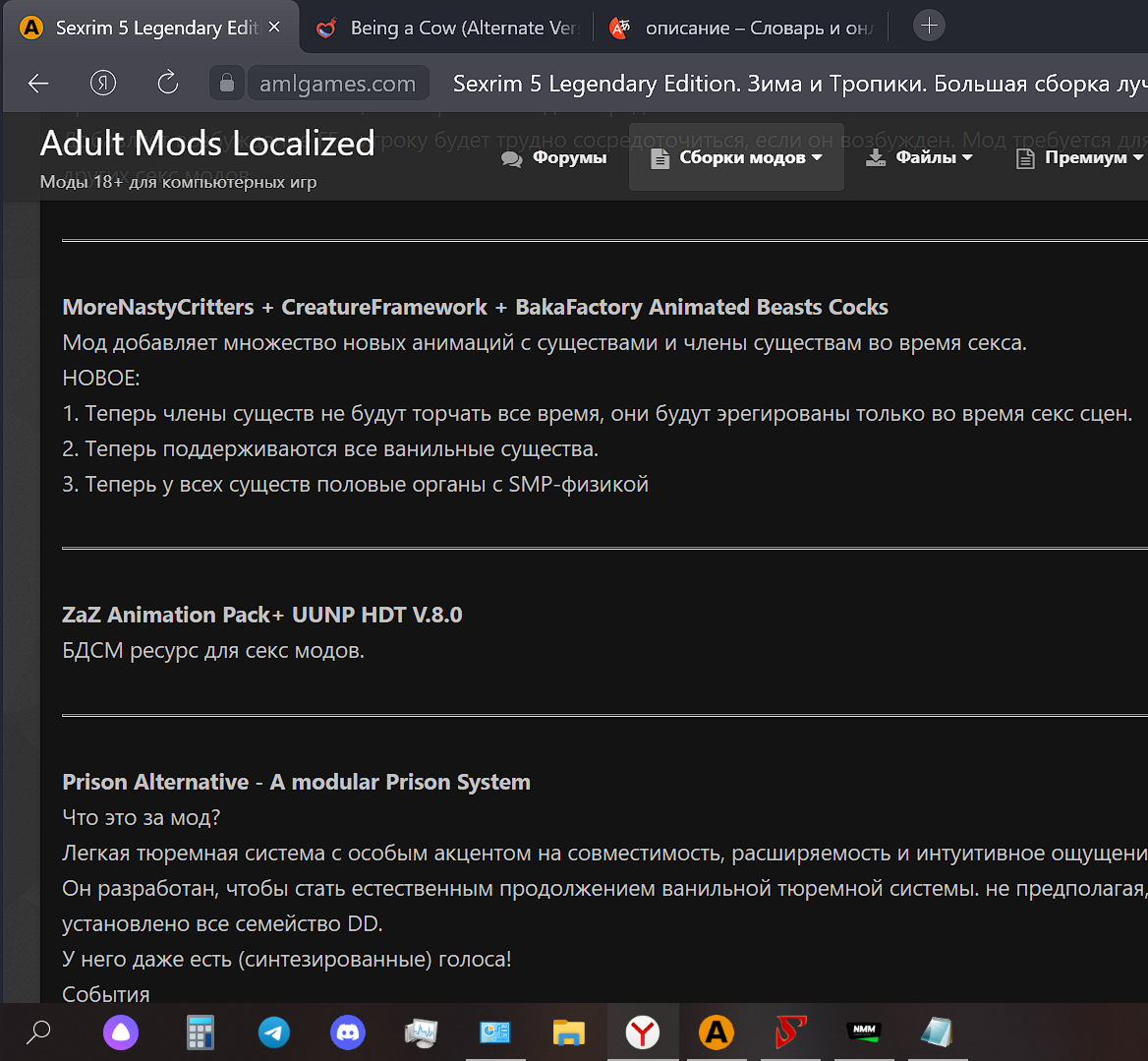The image size is (1148, 1061).
Task: Open the orange A app in taskbar
Action: (x=717, y=1032)
